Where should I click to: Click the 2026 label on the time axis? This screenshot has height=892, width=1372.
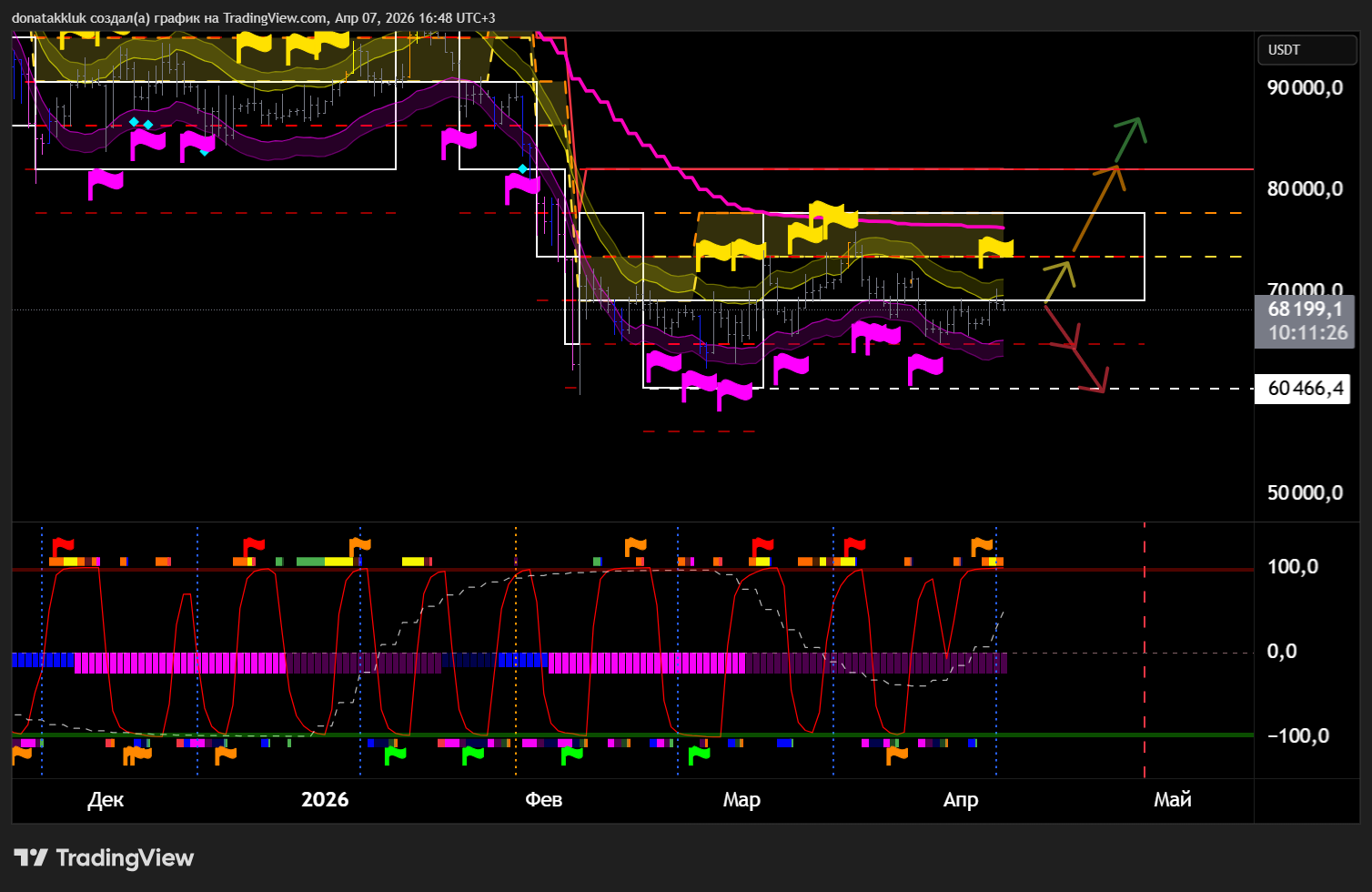pyautogui.click(x=325, y=799)
